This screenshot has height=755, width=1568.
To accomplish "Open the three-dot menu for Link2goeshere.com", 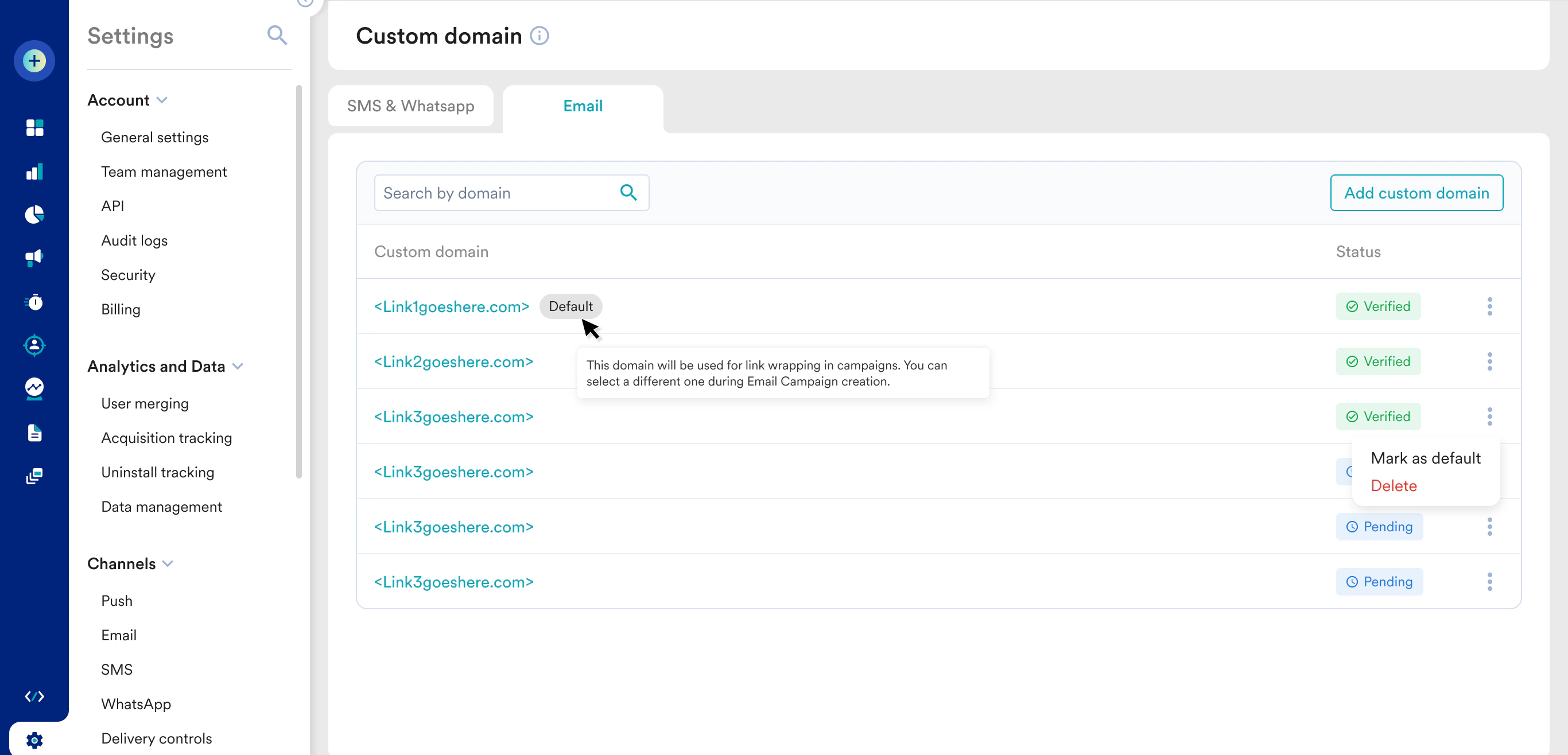I will click(1489, 361).
